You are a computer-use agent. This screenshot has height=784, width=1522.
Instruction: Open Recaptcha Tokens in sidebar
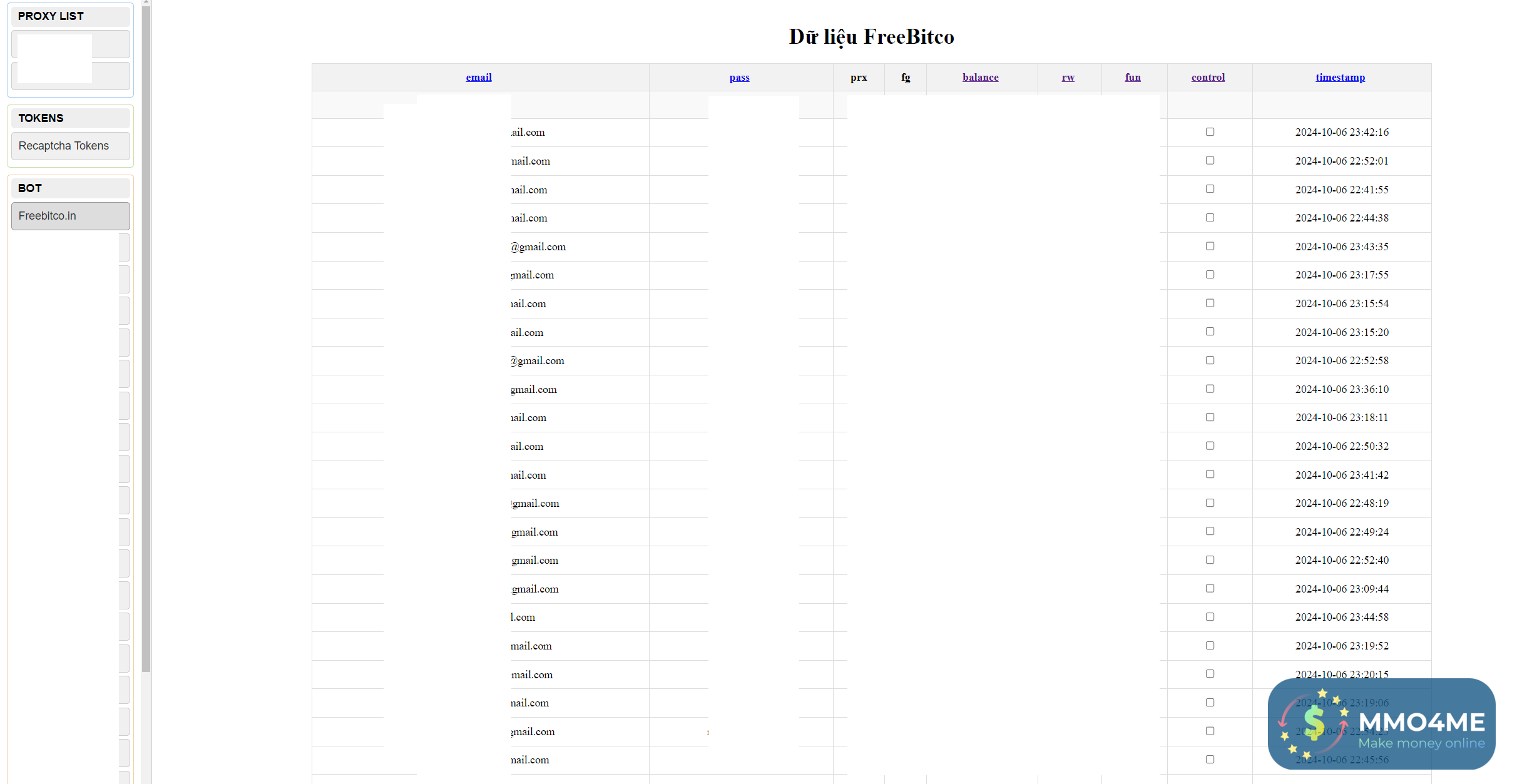click(70, 146)
